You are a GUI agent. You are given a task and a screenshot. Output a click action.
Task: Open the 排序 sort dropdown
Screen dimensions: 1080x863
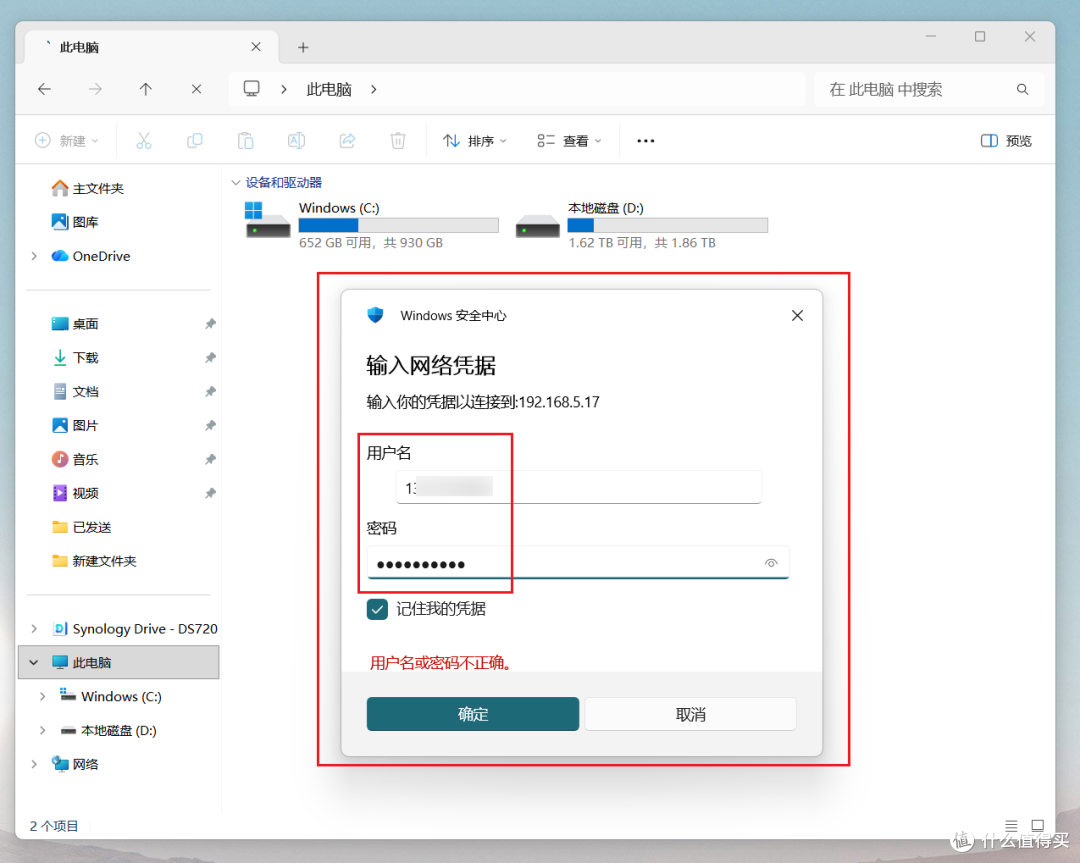tap(475, 141)
